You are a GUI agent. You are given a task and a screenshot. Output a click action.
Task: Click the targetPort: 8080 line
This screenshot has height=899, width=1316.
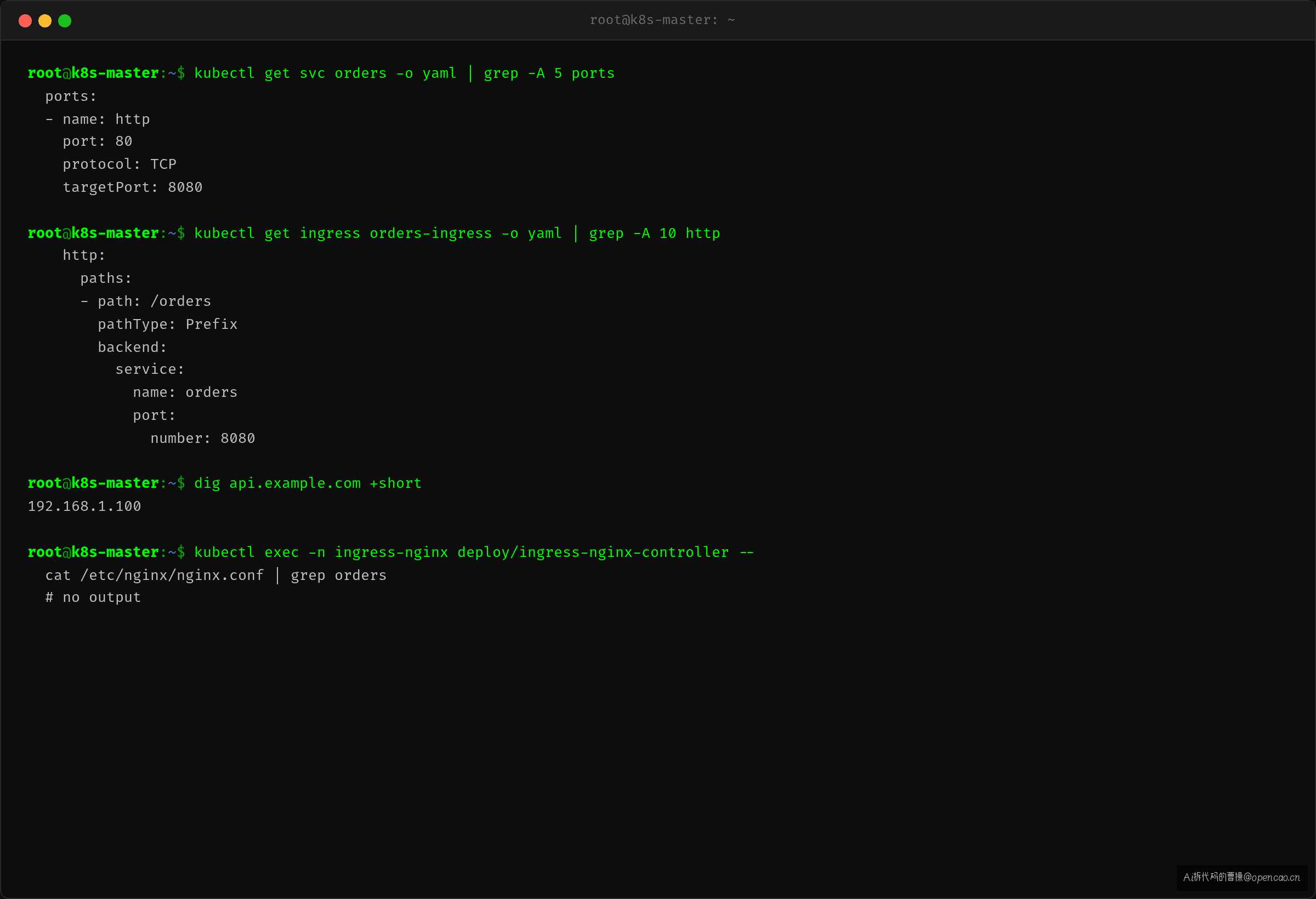coord(133,187)
